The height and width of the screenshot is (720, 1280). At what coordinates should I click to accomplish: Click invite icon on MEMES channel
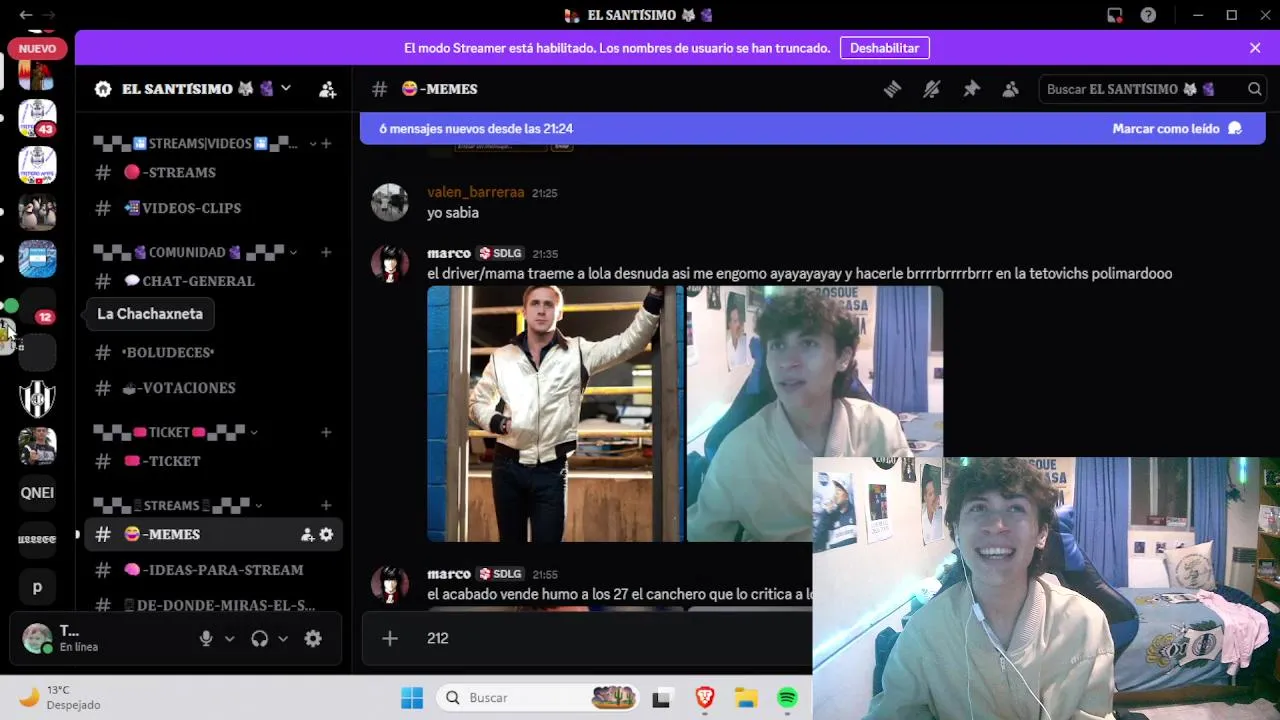[307, 535]
